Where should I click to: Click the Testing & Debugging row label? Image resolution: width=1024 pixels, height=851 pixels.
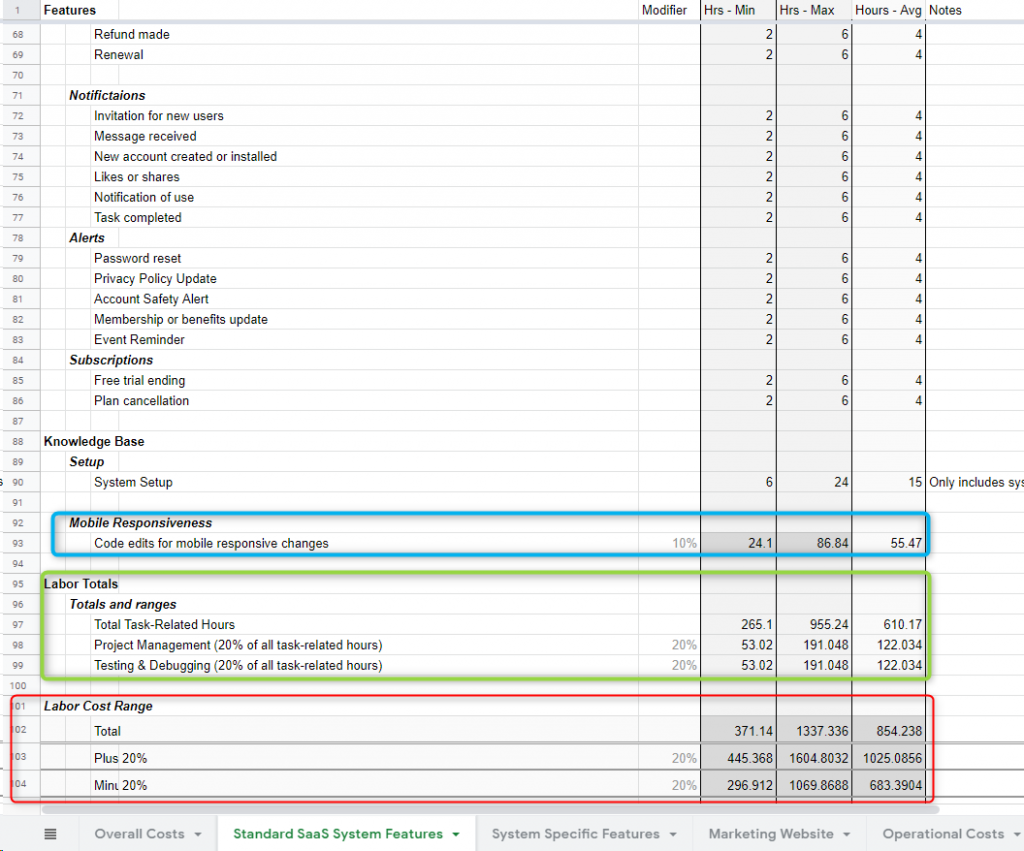pos(238,666)
